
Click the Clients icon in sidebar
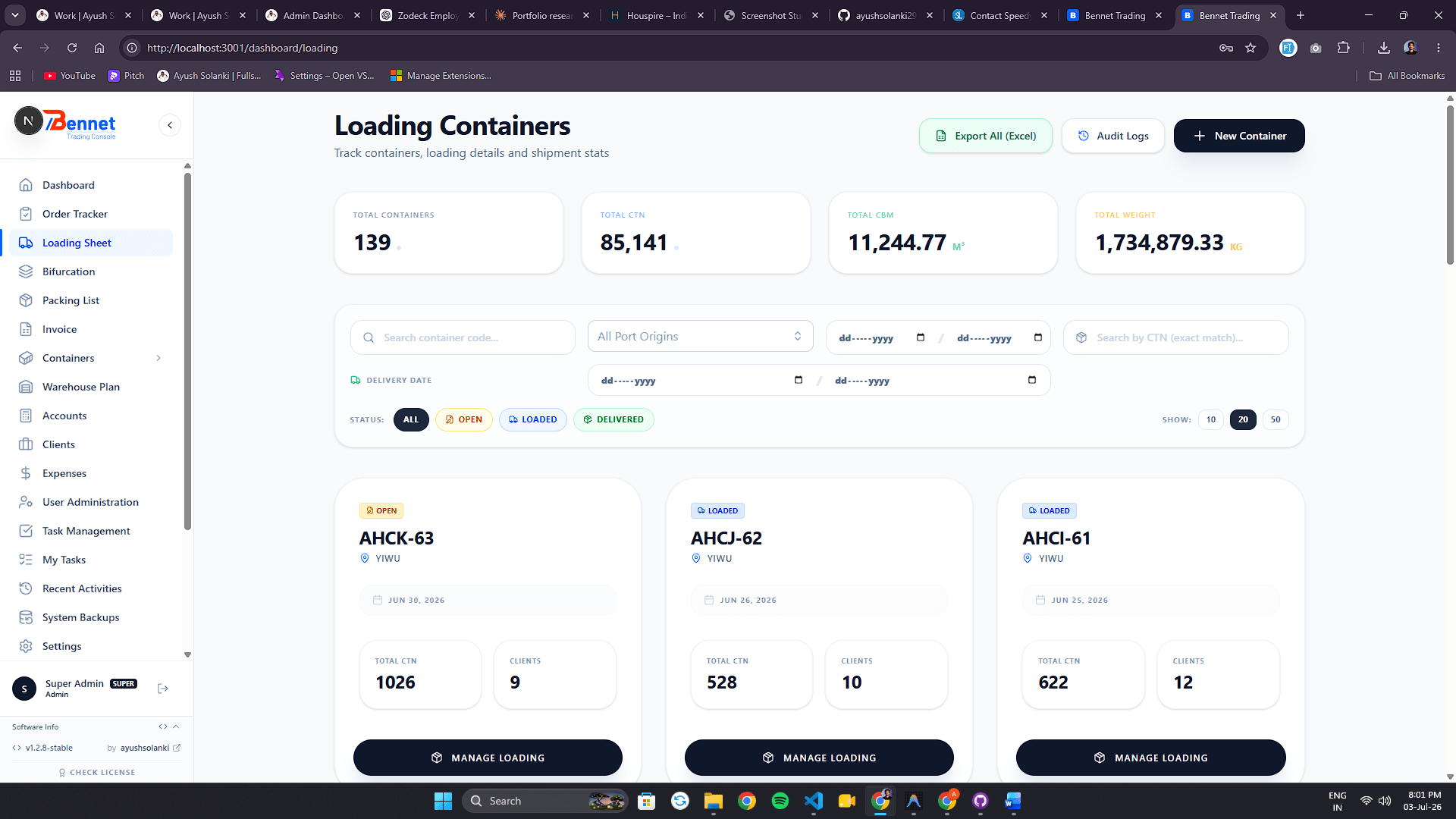(x=26, y=444)
